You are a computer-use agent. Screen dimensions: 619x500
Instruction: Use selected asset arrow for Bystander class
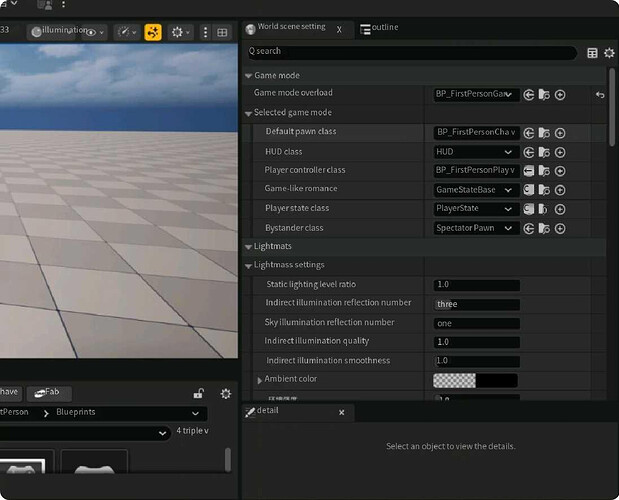528,228
